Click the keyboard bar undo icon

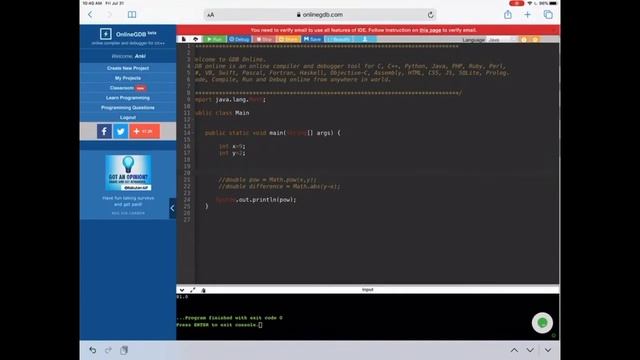(x=93, y=350)
